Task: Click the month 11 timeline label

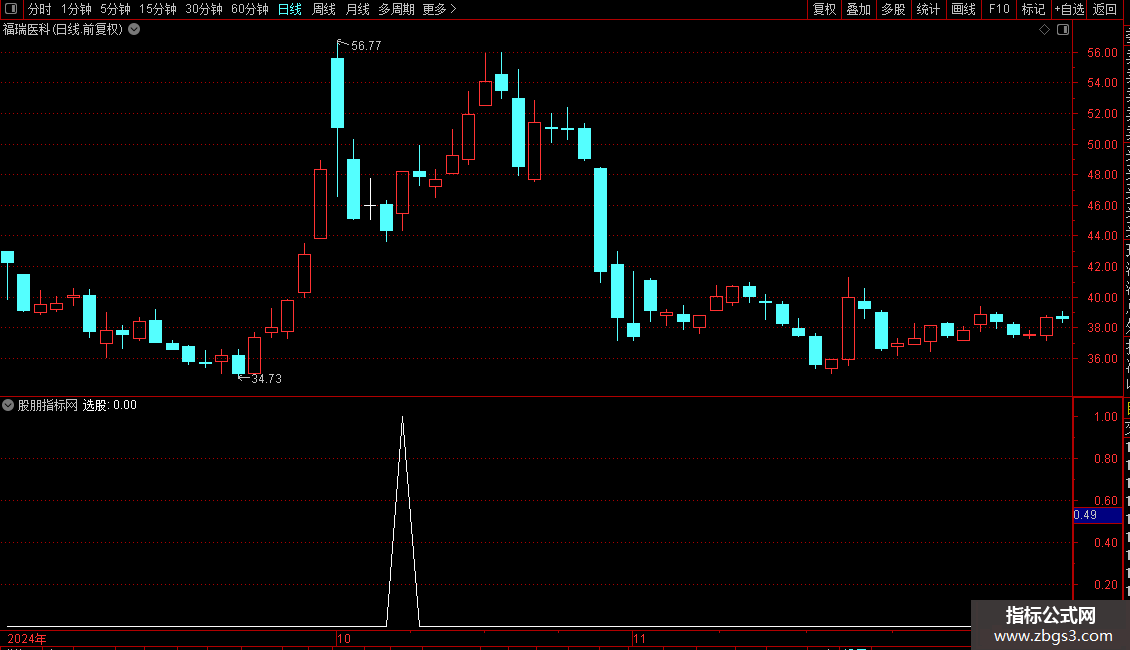Action: (x=639, y=638)
